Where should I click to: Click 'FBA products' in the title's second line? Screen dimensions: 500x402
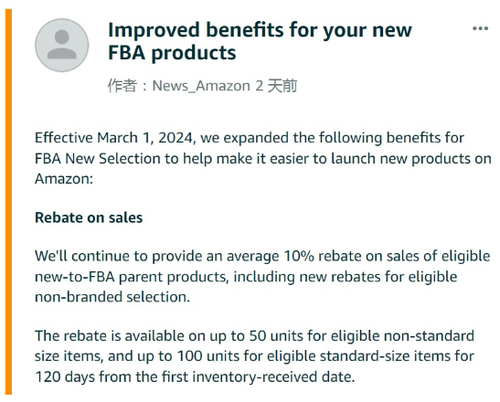pos(172,52)
